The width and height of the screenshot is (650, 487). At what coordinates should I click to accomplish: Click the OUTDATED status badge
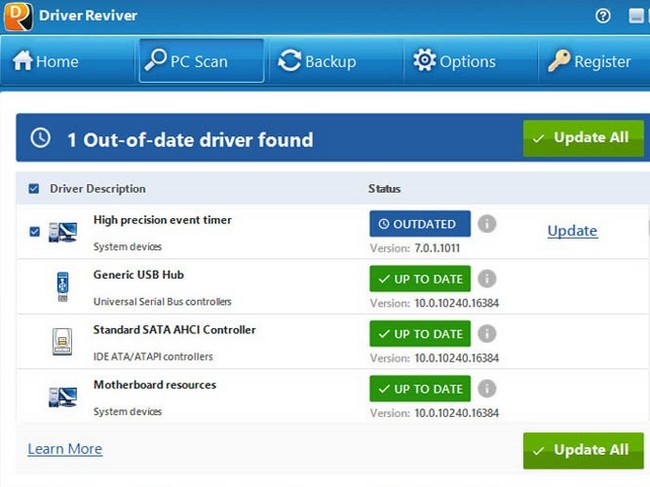420,224
